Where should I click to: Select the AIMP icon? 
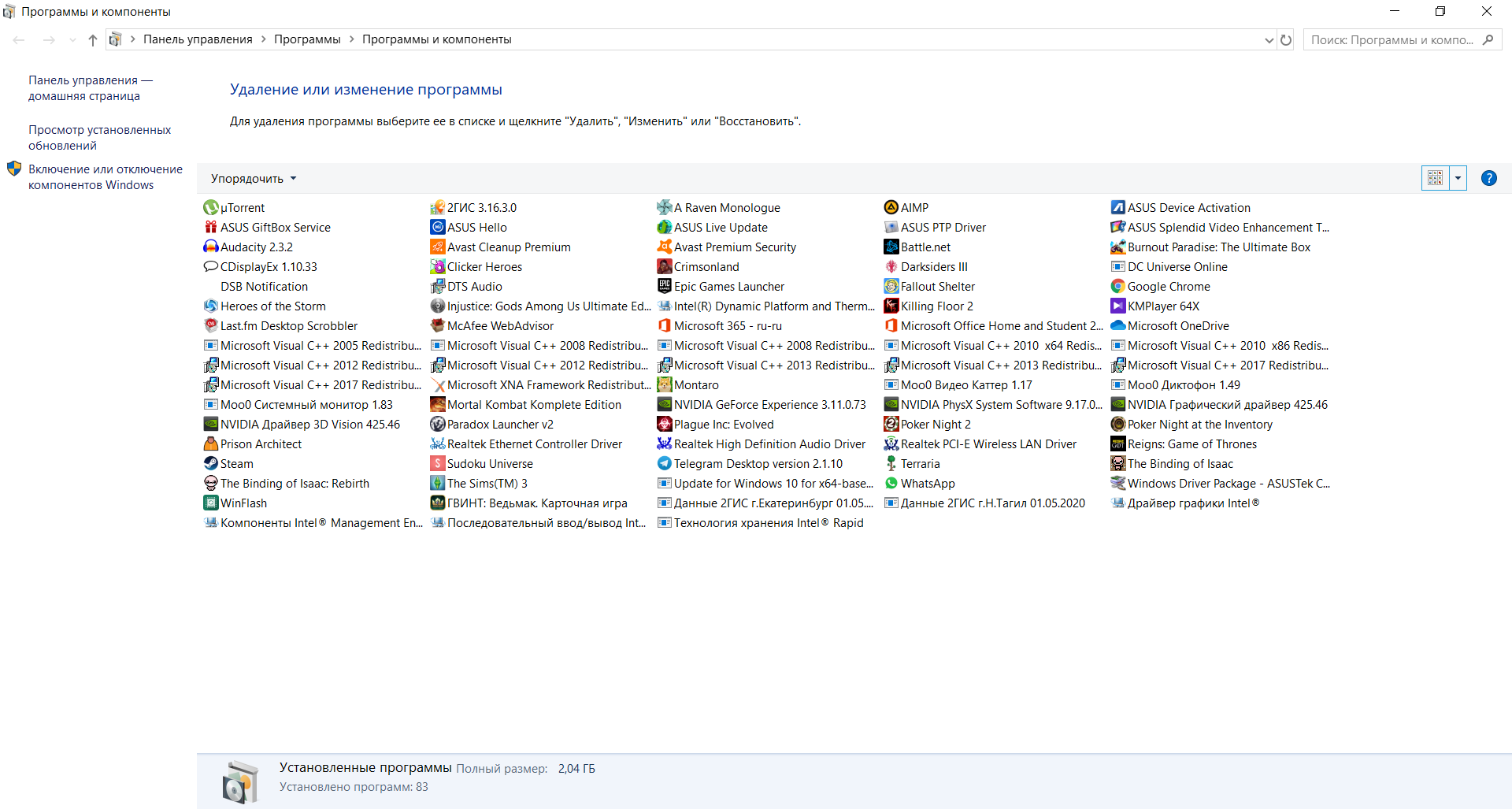(x=891, y=208)
